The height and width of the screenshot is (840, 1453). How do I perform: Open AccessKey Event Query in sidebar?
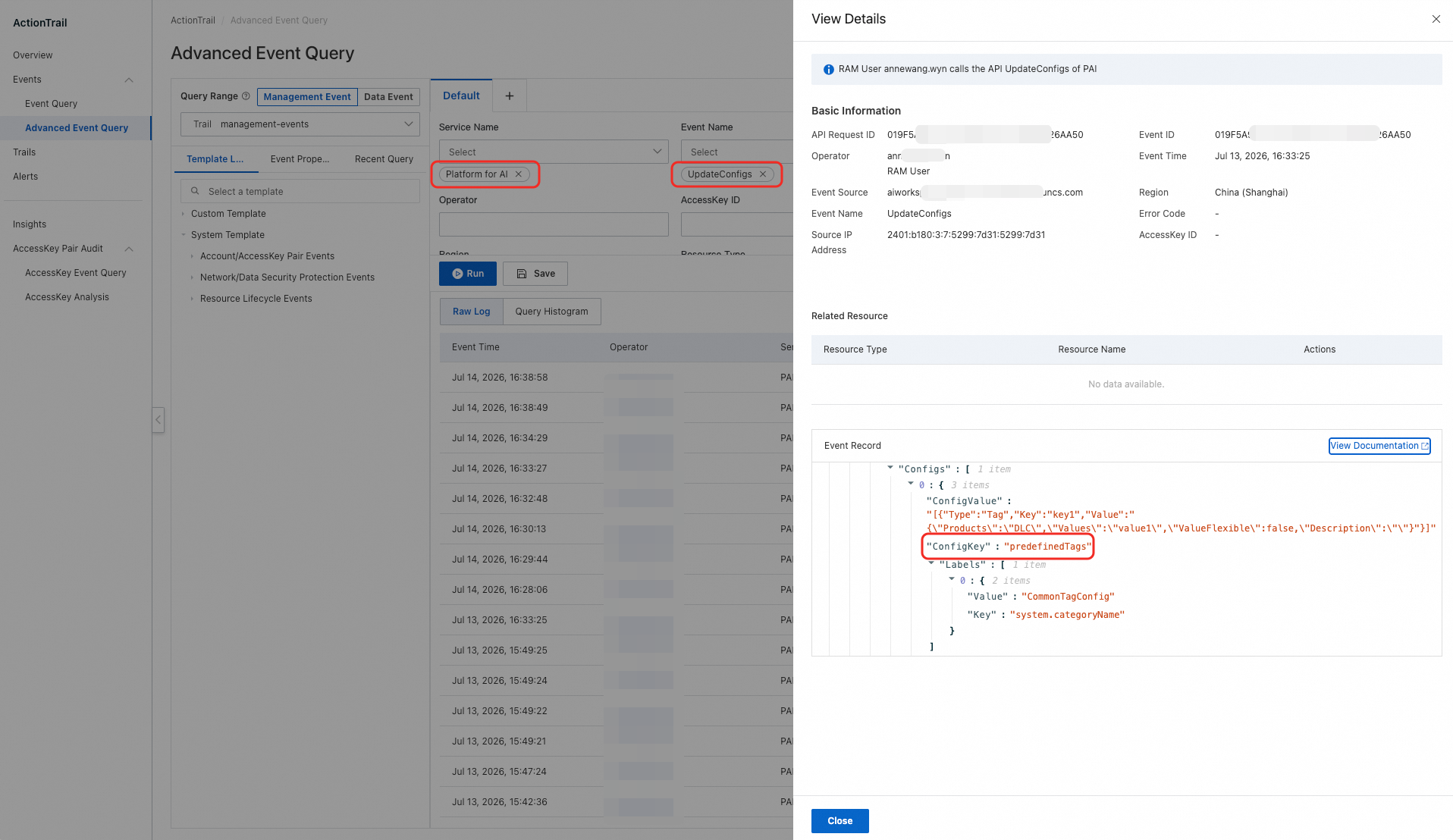tap(76, 273)
